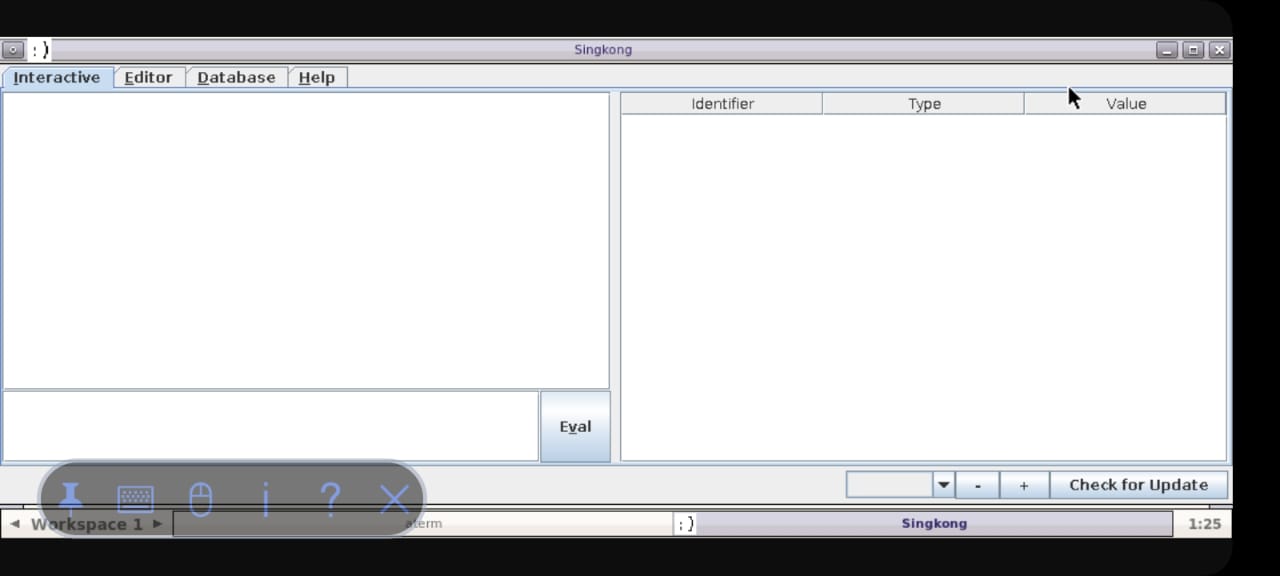The width and height of the screenshot is (1280, 576).
Task: Click the question mark icon in overlay toolbar
Action: pyautogui.click(x=331, y=498)
